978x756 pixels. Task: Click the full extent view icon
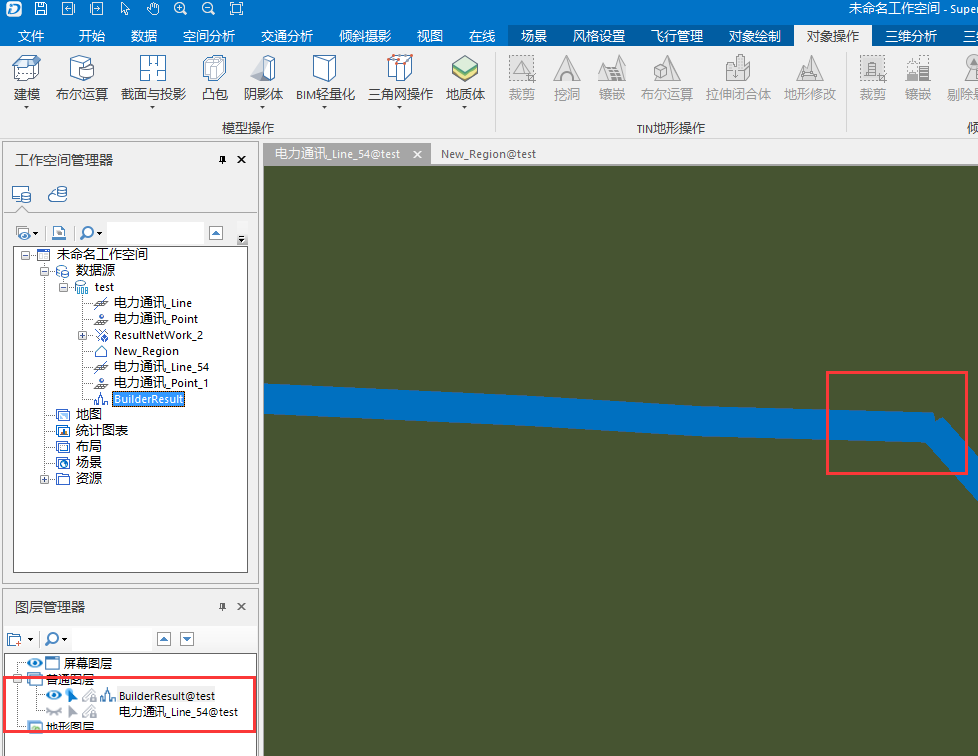pos(236,8)
